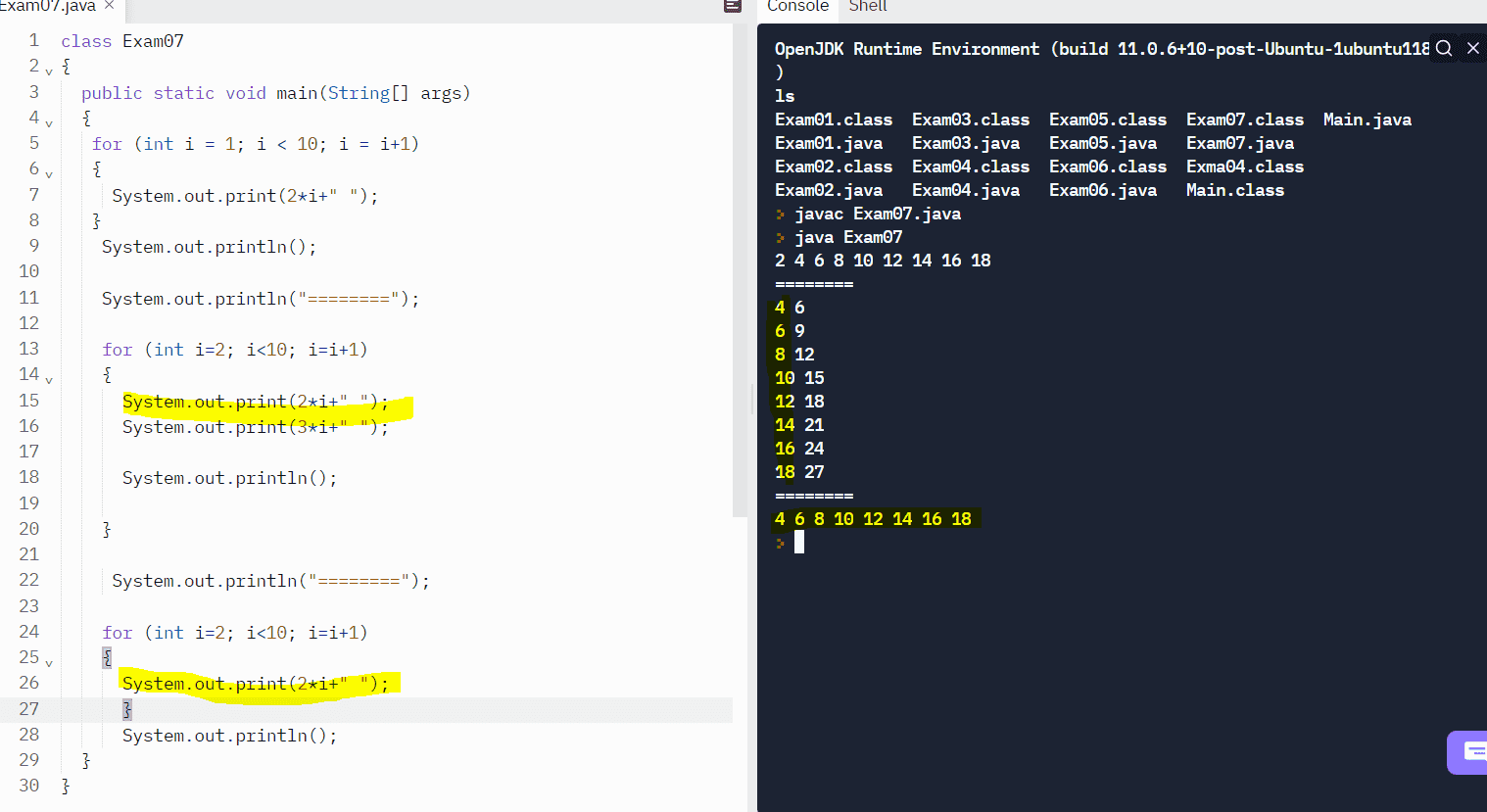Switch to the Shell tab

click(x=868, y=7)
